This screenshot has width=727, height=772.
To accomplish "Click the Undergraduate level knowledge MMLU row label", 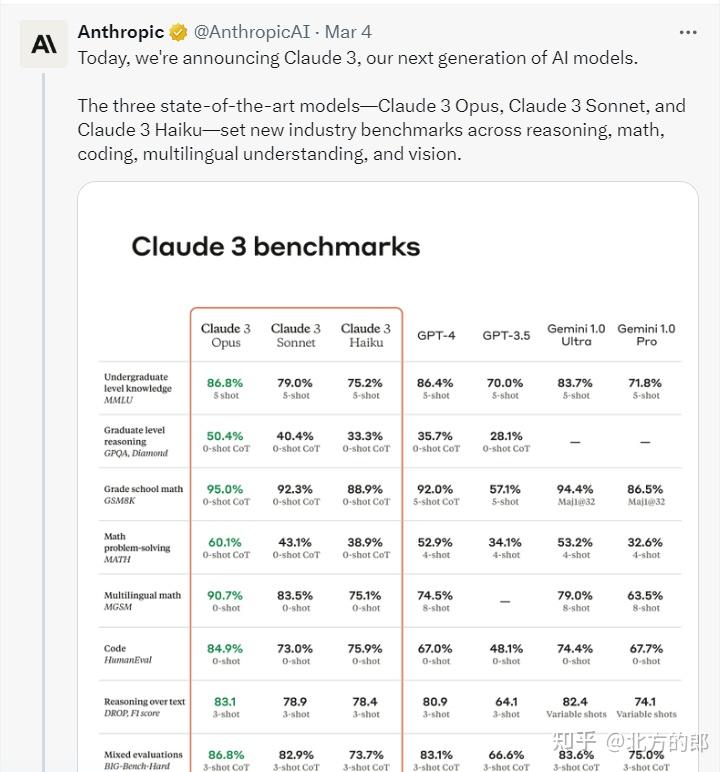I will click(x=138, y=389).
